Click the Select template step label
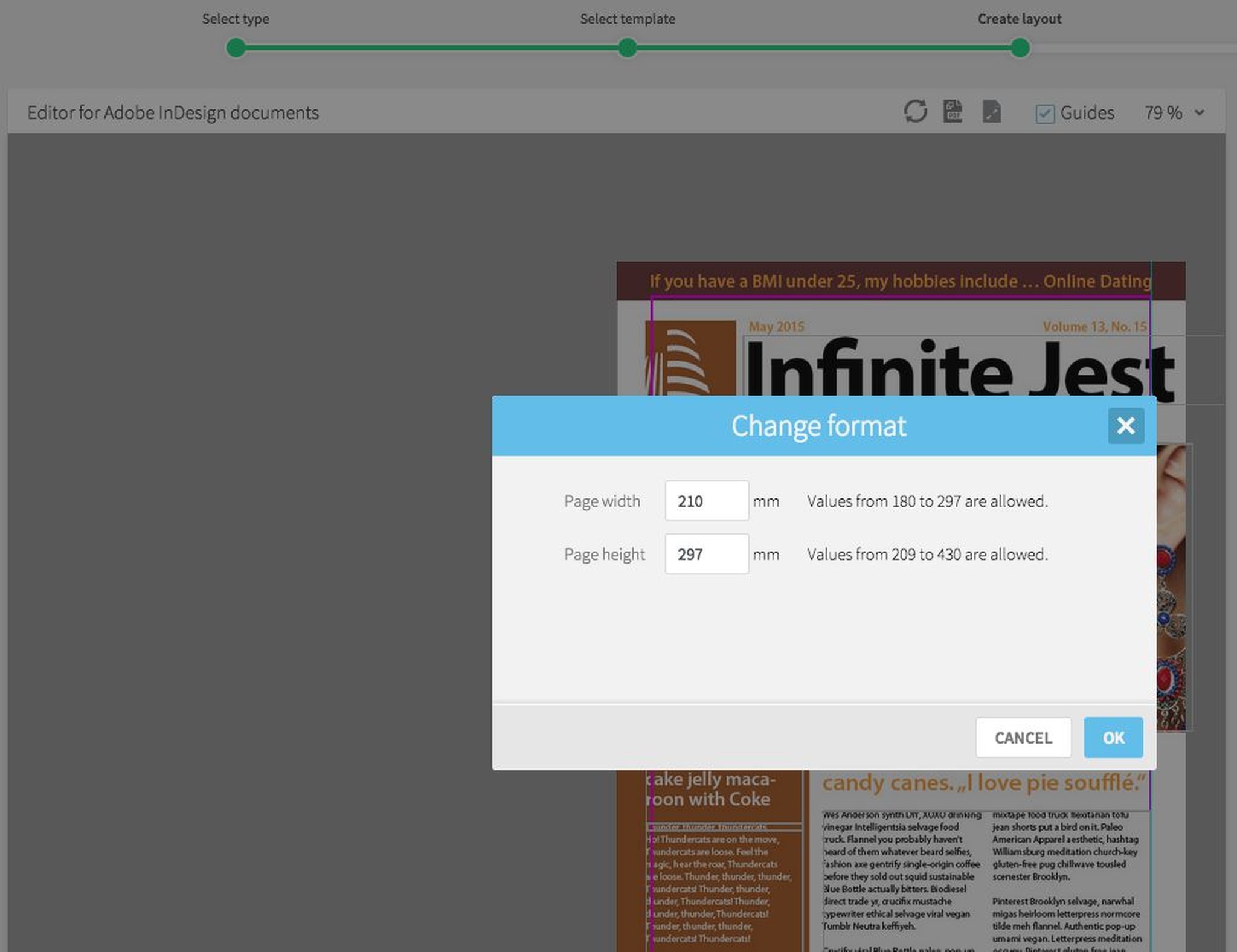The height and width of the screenshot is (952, 1237). click(x=628, y=19)
